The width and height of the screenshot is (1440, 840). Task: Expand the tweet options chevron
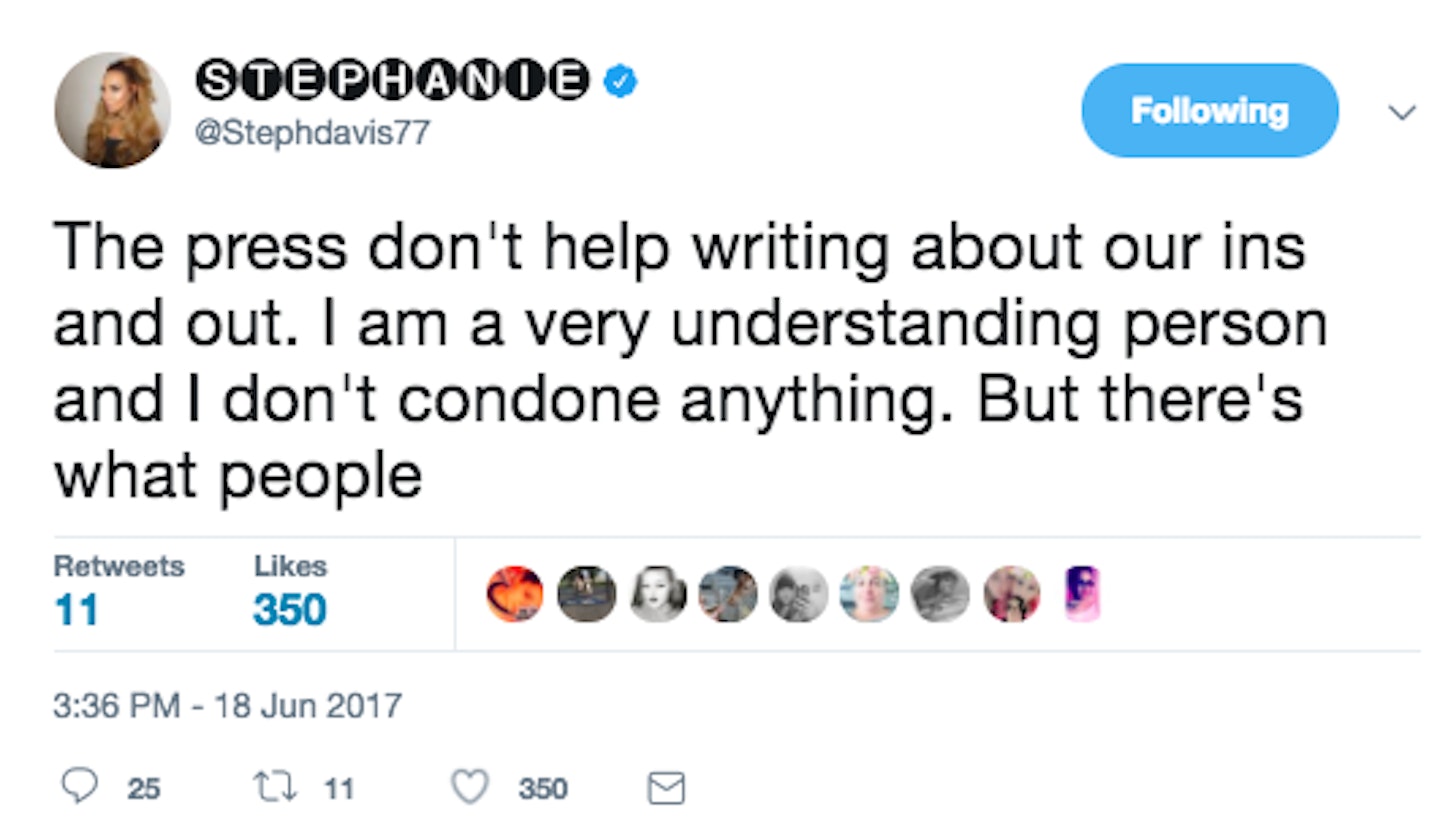[1402, 112]
